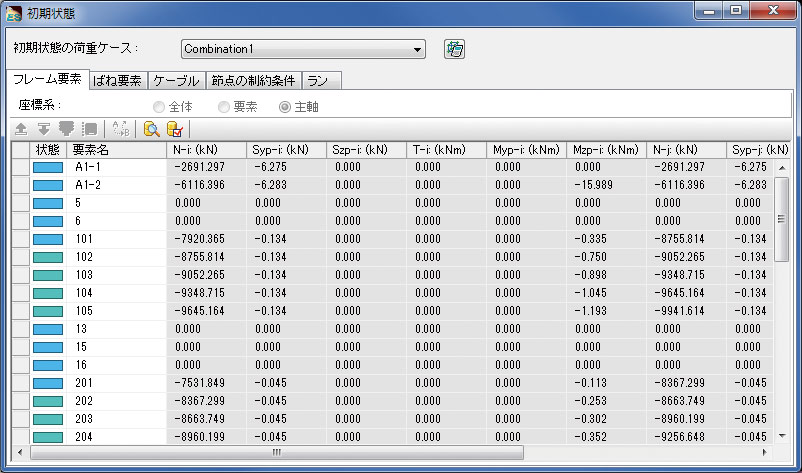Screen dimensions: 802x473
Task: Click the grayed dotted-list block toolbar icon
Action: point(90,129)
